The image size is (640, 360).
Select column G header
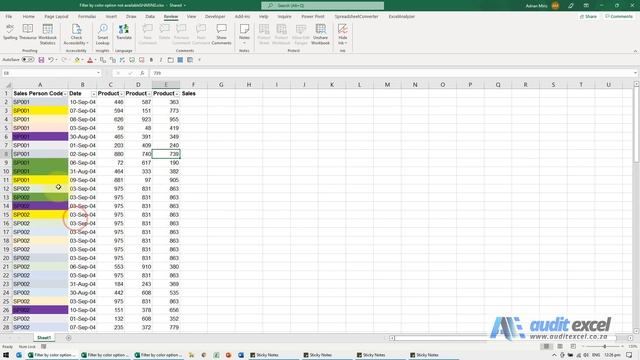coord(221,84)
